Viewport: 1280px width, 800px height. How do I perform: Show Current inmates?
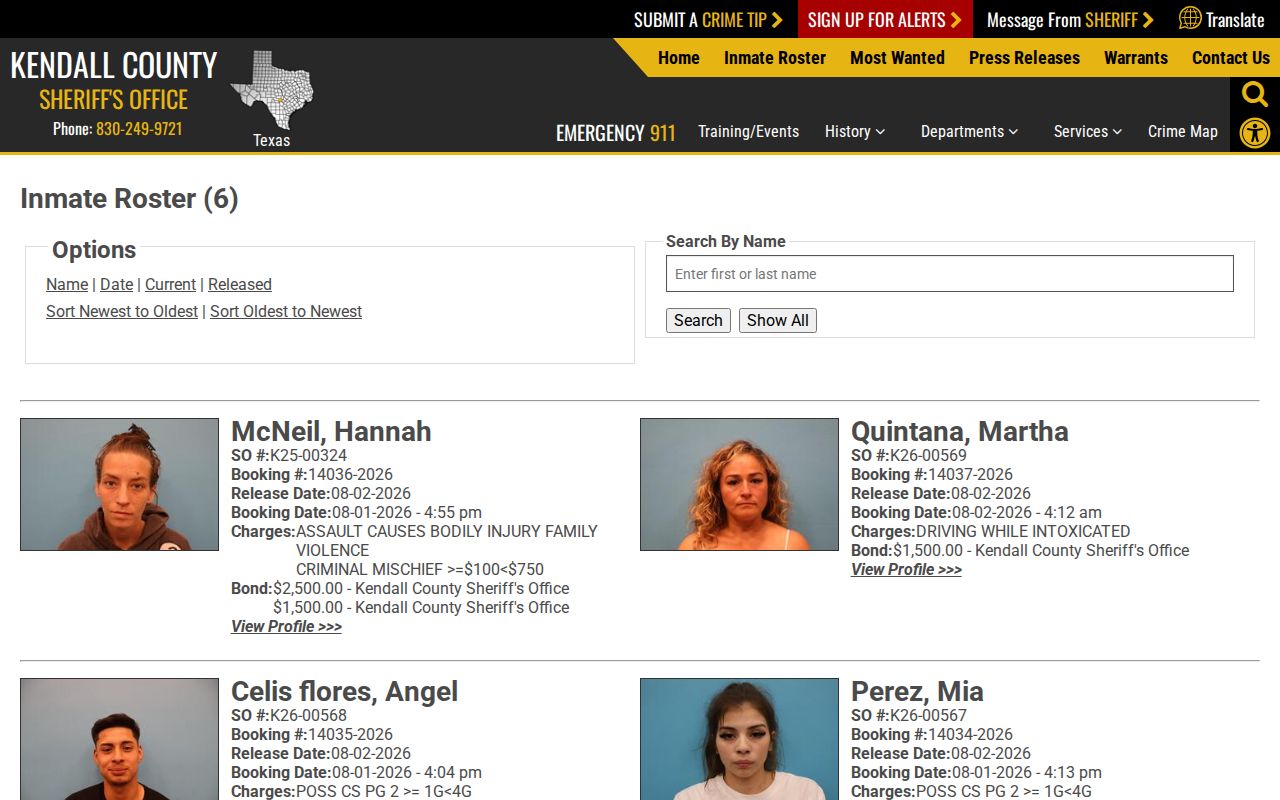click(x=170, y=285)
